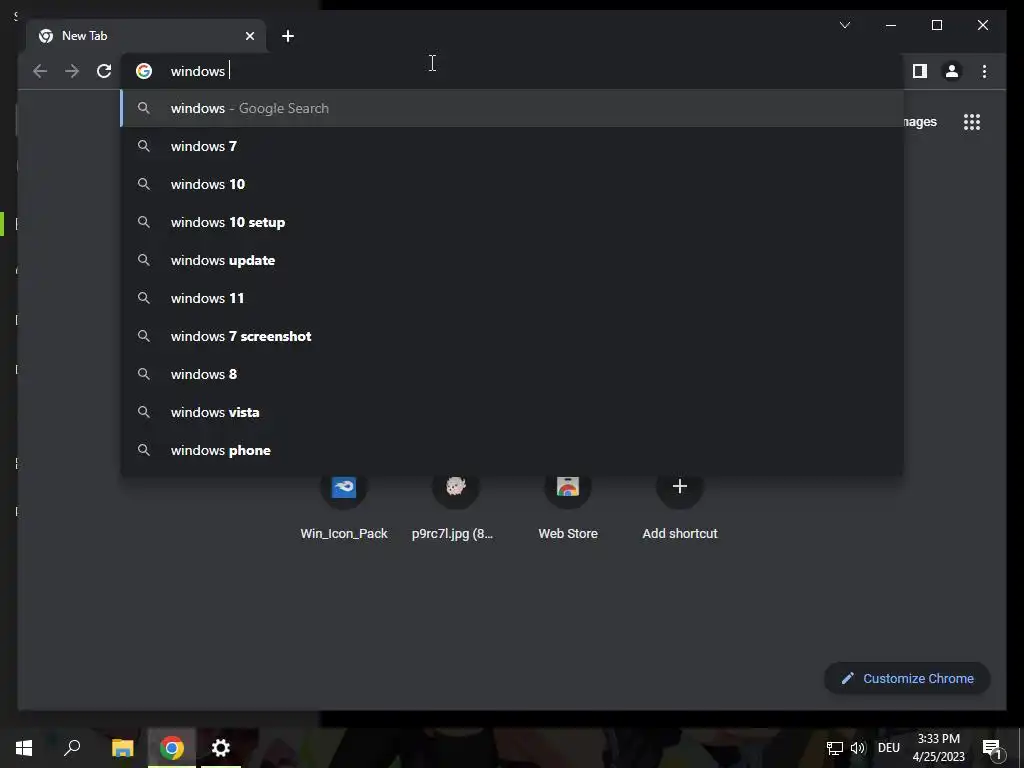1024x768 pixels.
Task: Open the notification center icon
Action: pos(992,748)
